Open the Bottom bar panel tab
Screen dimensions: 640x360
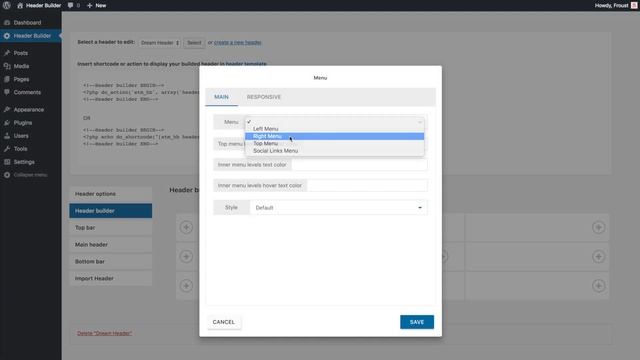pyautogui.click(x=111, y=262)
